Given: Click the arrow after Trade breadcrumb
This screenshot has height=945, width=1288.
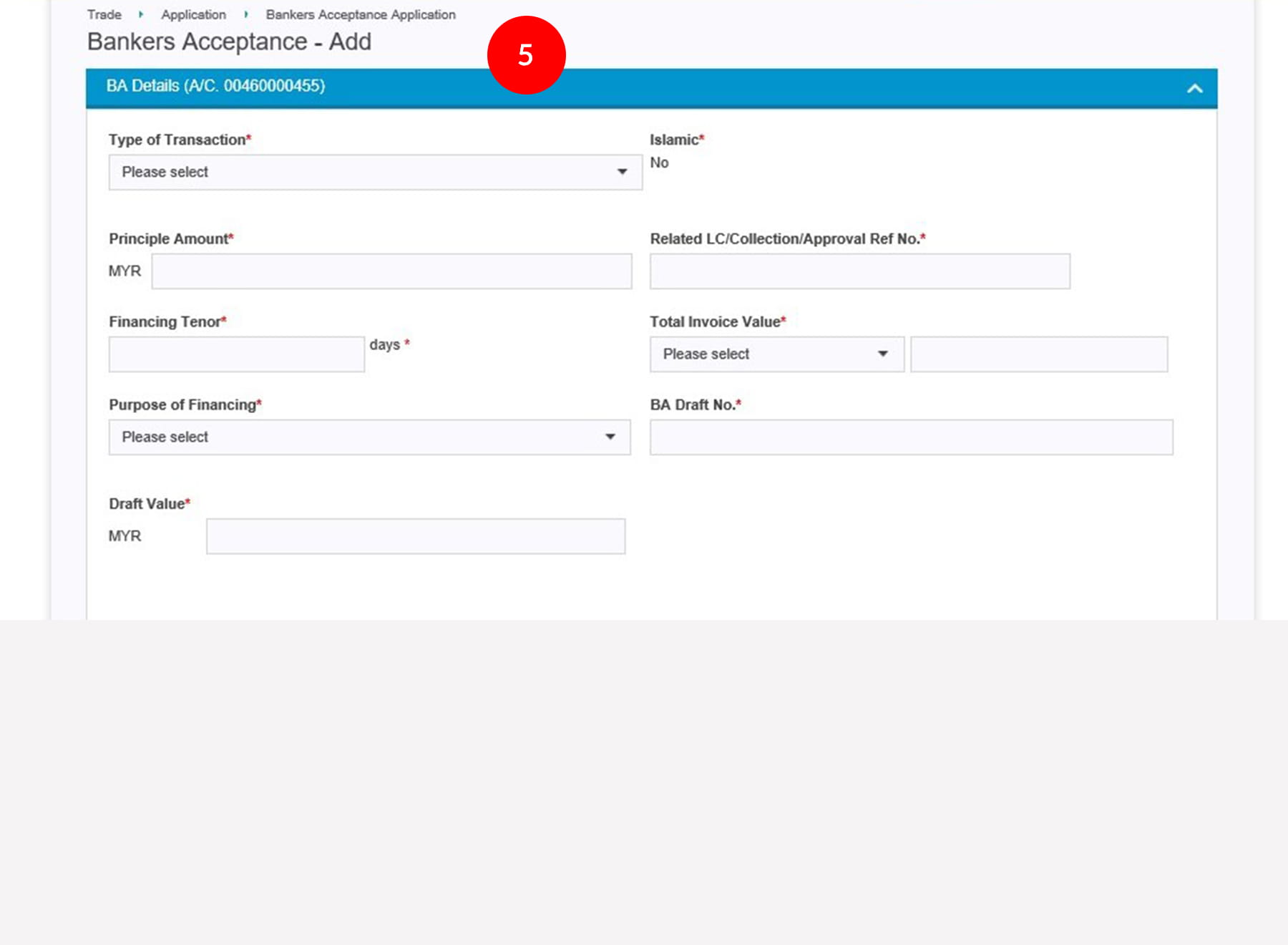Looking at the screenshot, I should tap(141, 14).
